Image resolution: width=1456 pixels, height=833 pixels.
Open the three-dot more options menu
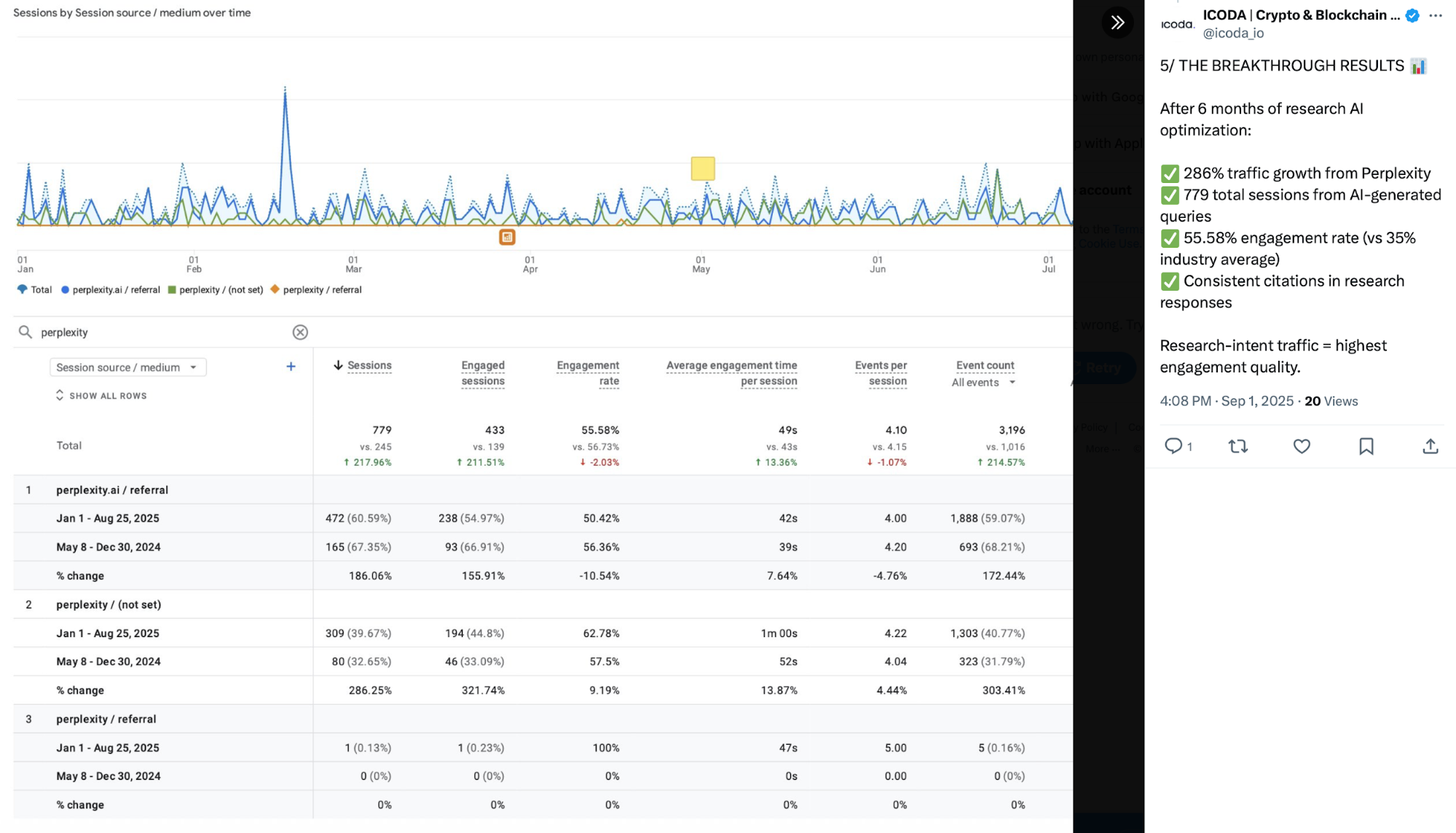[1436, 15]
